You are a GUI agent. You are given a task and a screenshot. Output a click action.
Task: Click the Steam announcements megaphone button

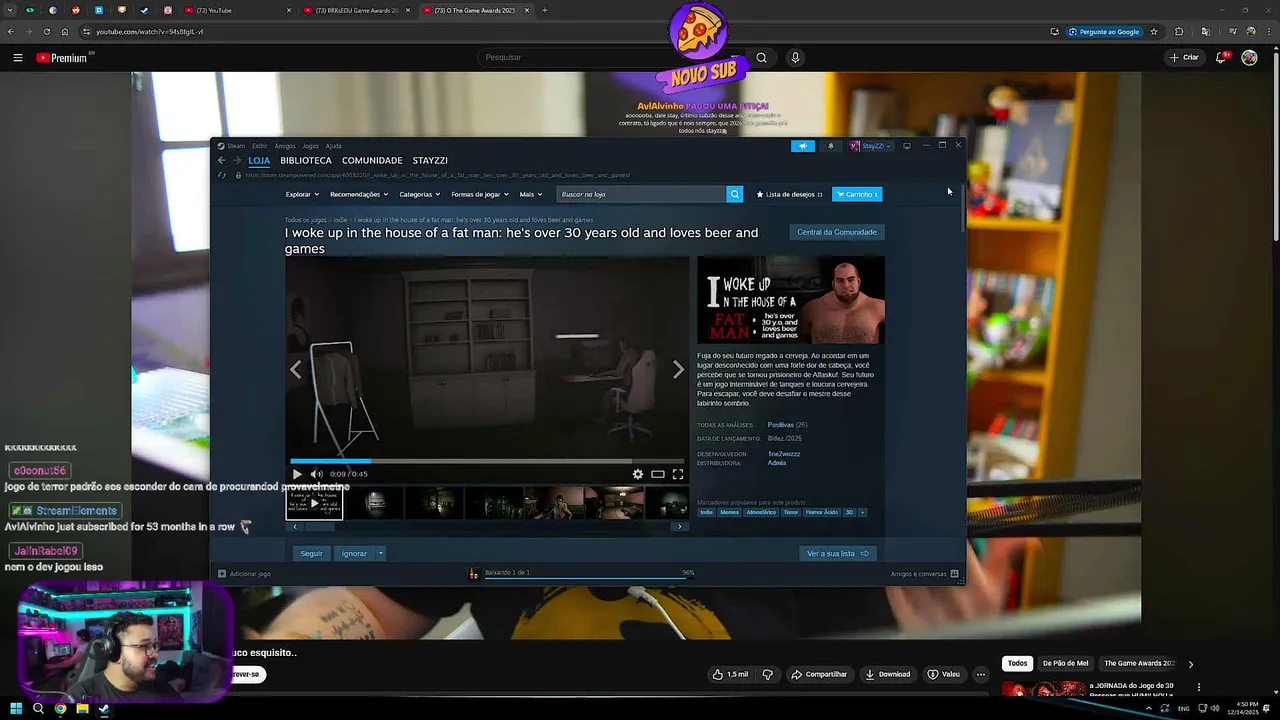coord(803,146)
